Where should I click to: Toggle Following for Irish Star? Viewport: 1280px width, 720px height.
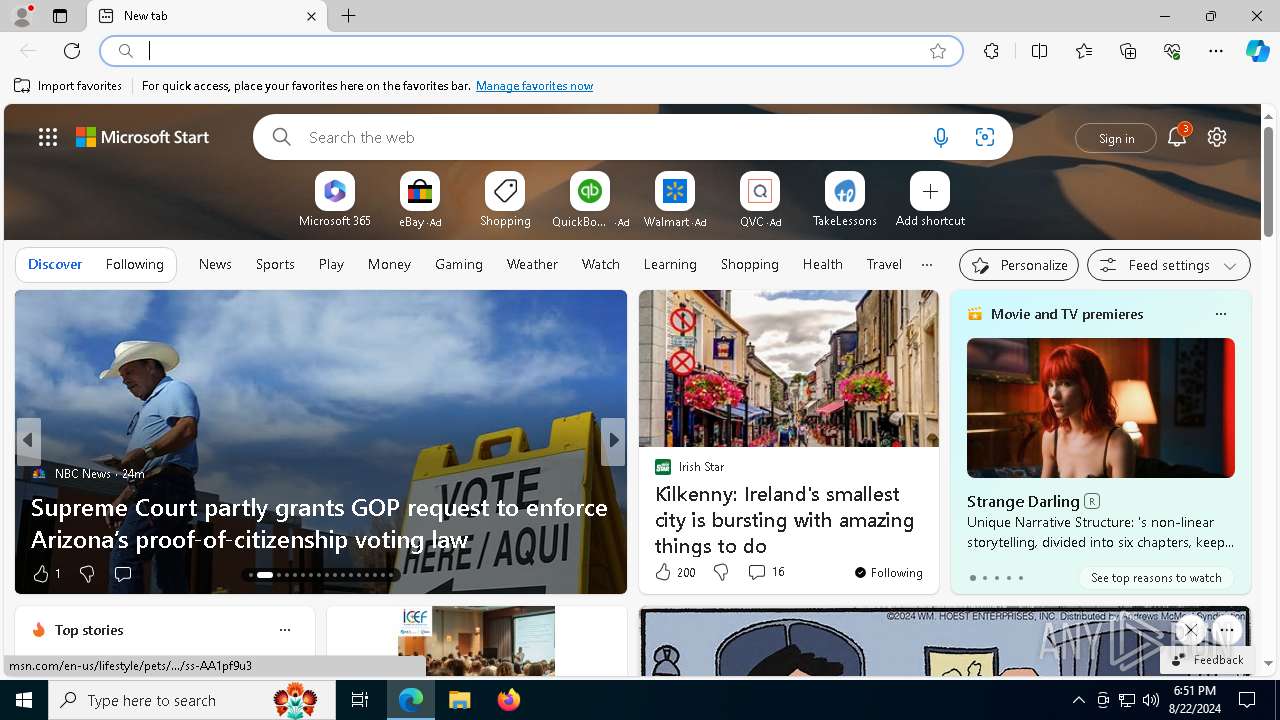(x=889, y=573)
